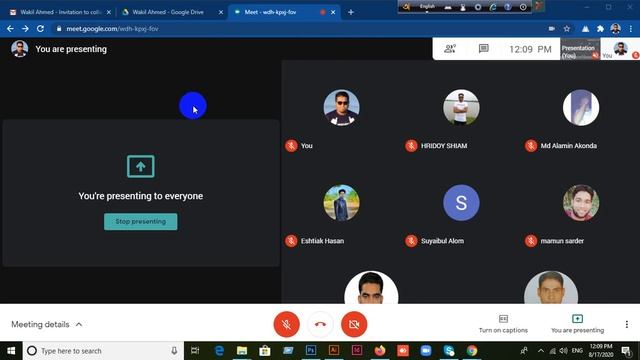640x360 pixels.
Task: Click the Stop presenting button
Action: (140, 222)
